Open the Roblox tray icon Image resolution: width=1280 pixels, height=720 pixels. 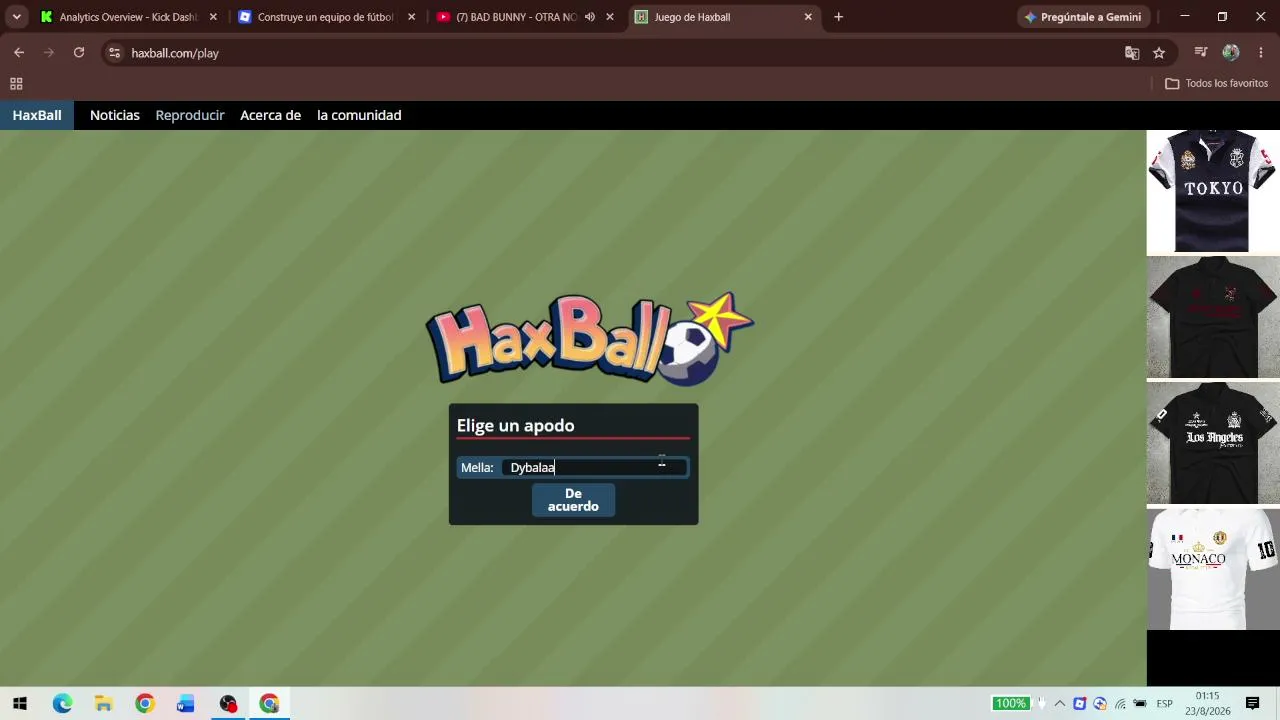coord(1080,704)
